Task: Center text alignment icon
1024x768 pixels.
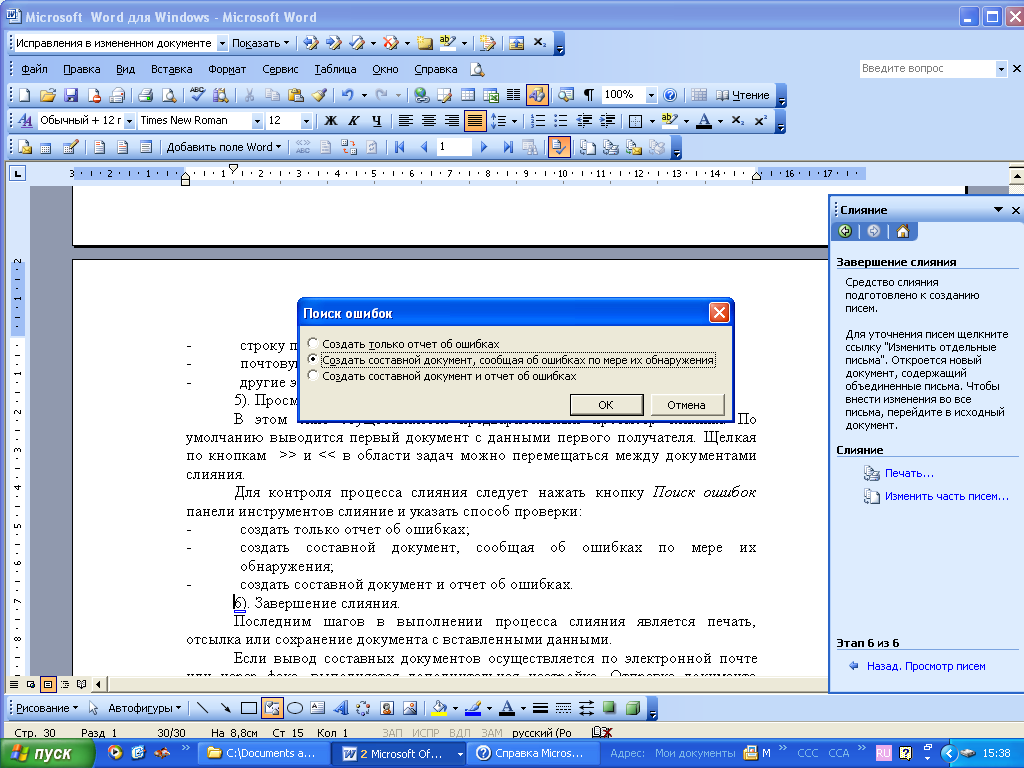Action: coord(428,121)
